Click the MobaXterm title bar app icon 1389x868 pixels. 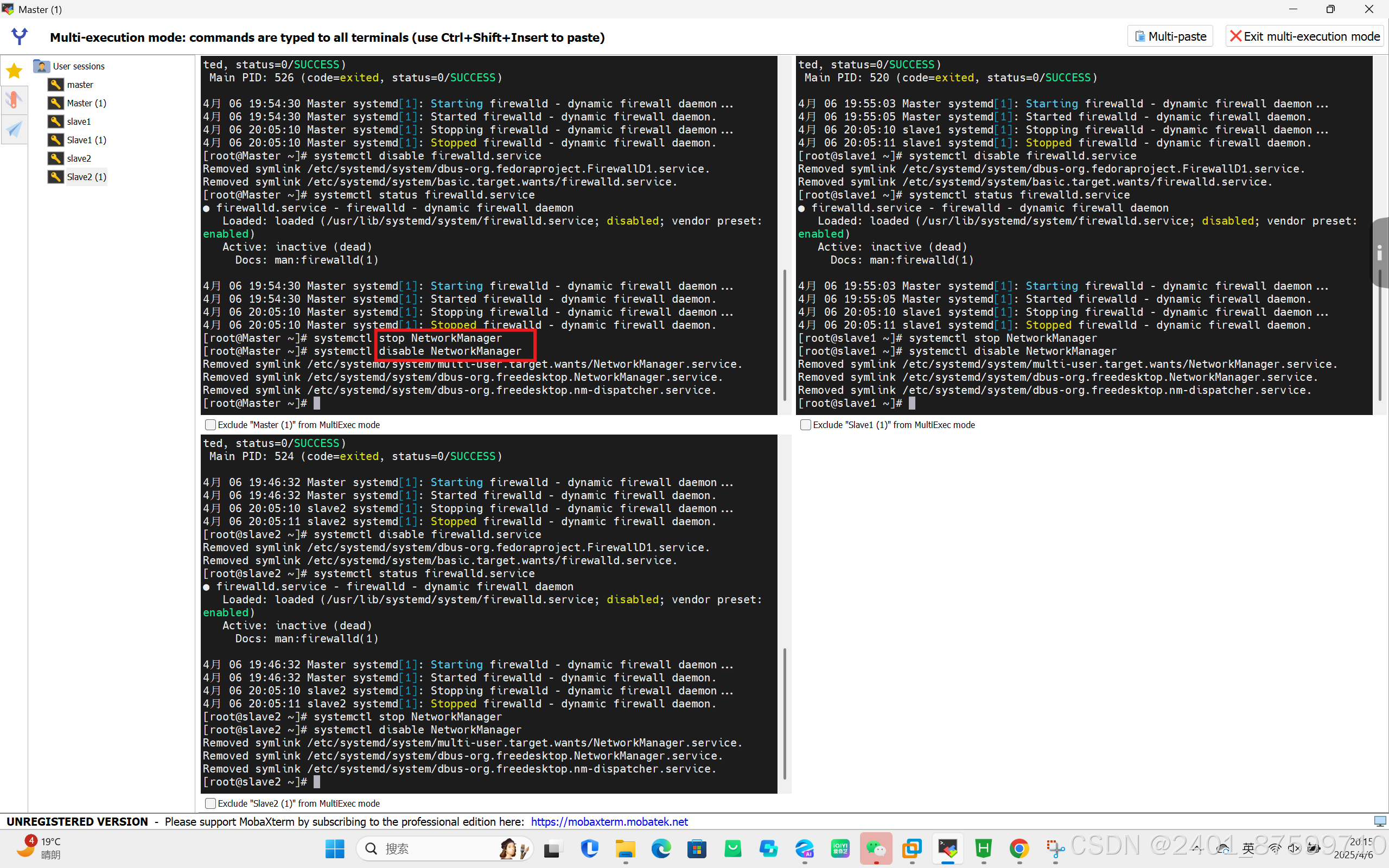[x=8, y=9]
